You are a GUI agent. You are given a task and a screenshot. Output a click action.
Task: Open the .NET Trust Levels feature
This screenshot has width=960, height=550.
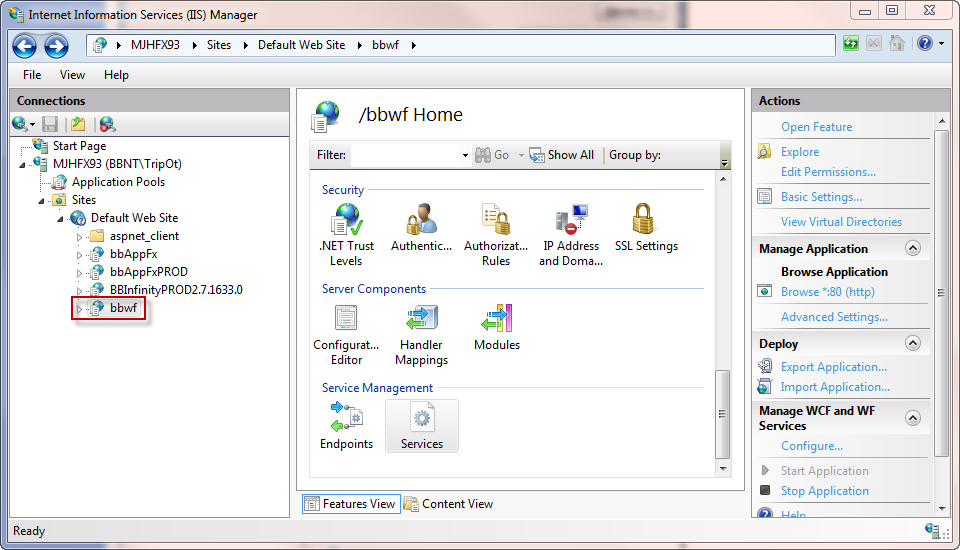[x=346, y=234]
